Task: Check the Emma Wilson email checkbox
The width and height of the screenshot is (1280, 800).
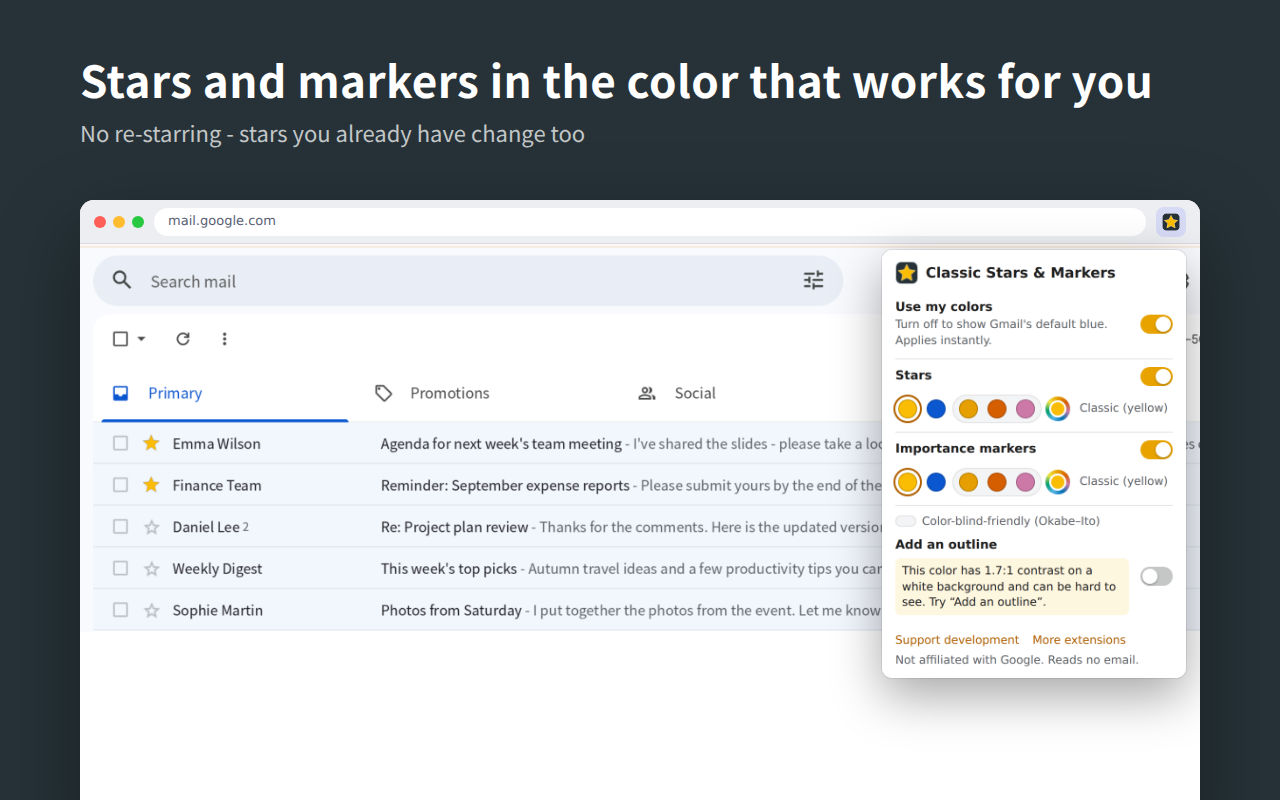Action: coord(120,443)
